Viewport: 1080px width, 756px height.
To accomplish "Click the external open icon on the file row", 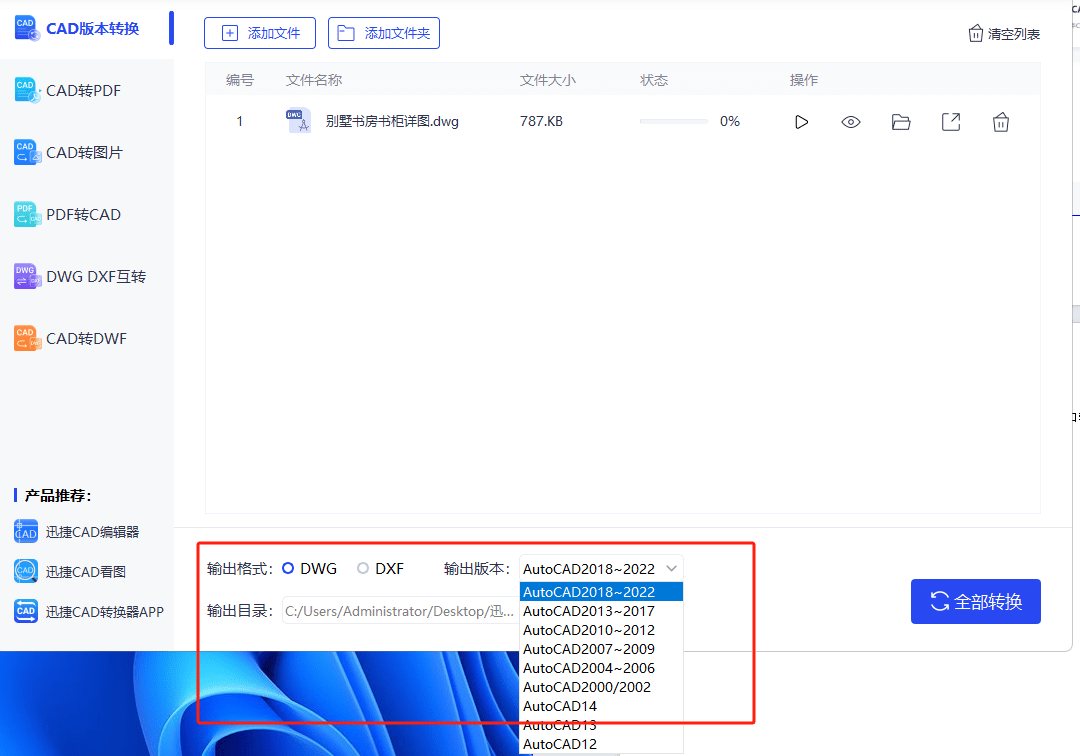I will pos(951,121).
